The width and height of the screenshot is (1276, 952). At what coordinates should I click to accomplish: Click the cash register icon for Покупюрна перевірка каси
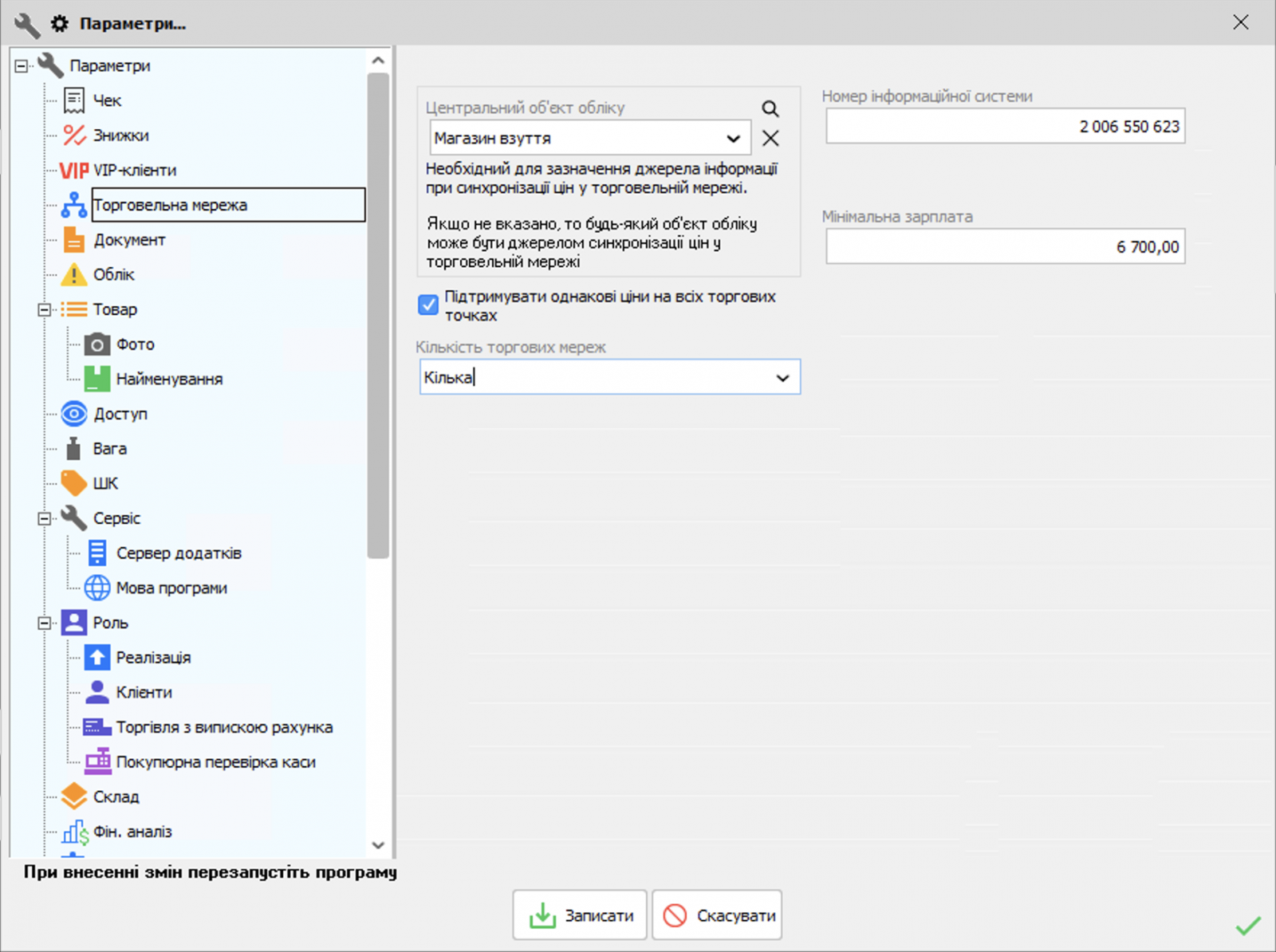coord(97,761)
